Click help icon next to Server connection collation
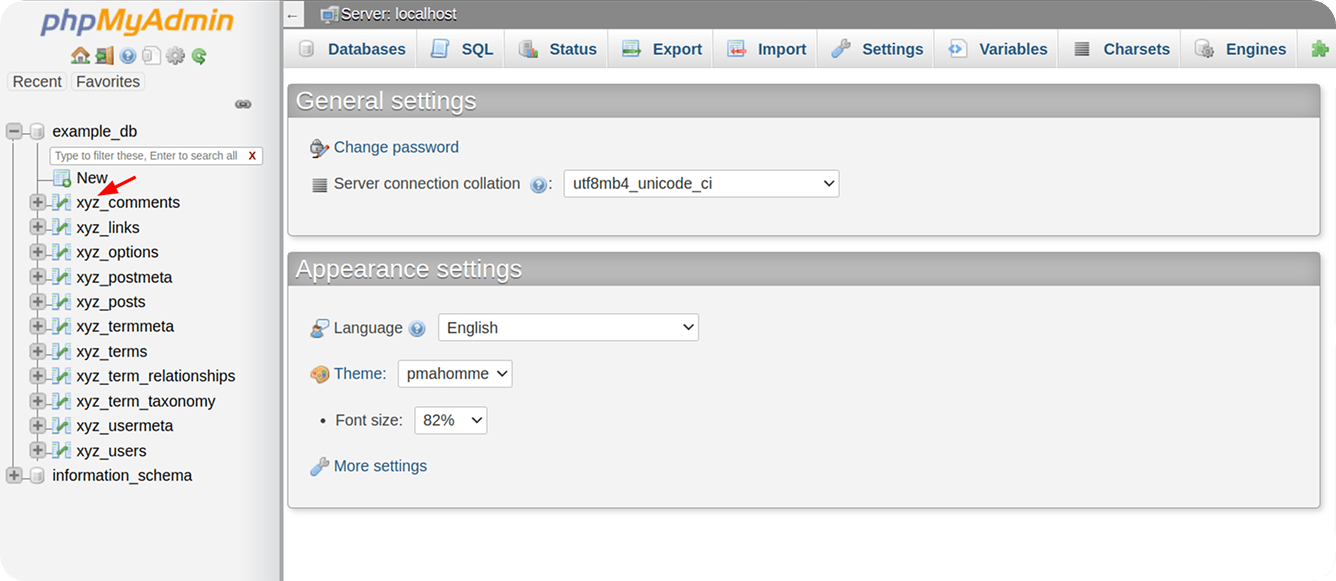The width and height of the screenshot is (1336, 581). pyautogui.click(x=538, y=185)
